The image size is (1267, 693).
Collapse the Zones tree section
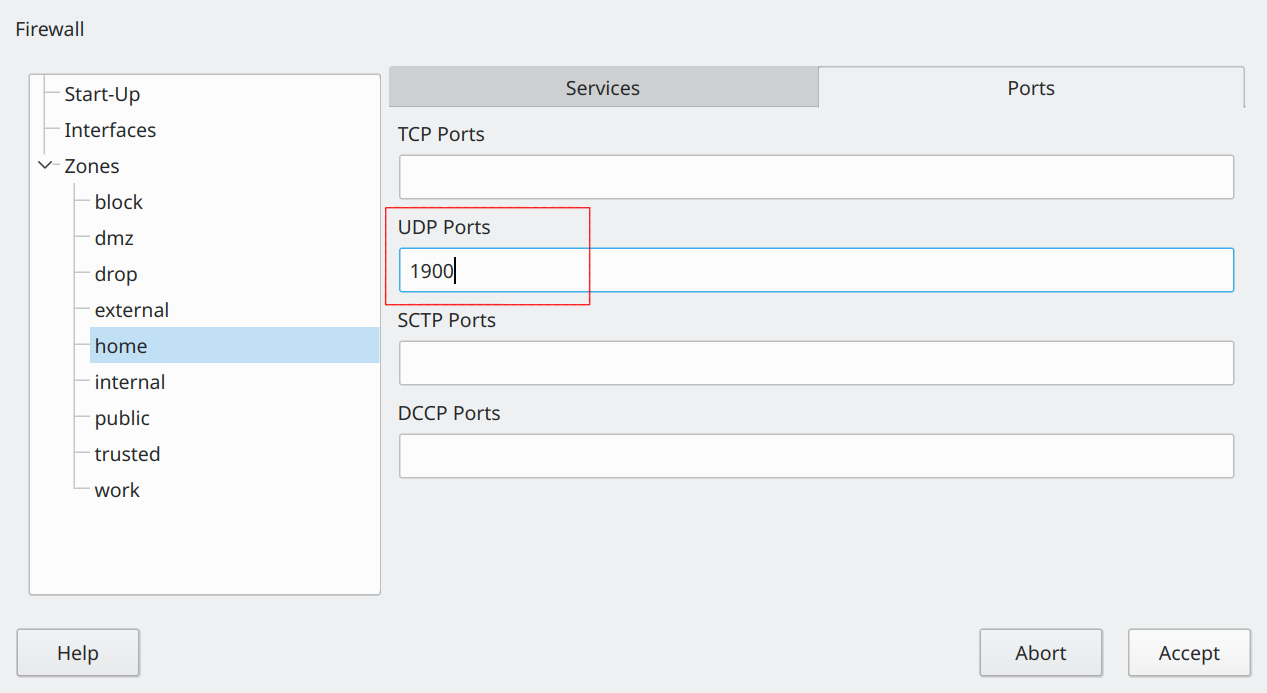click(44, 165)
